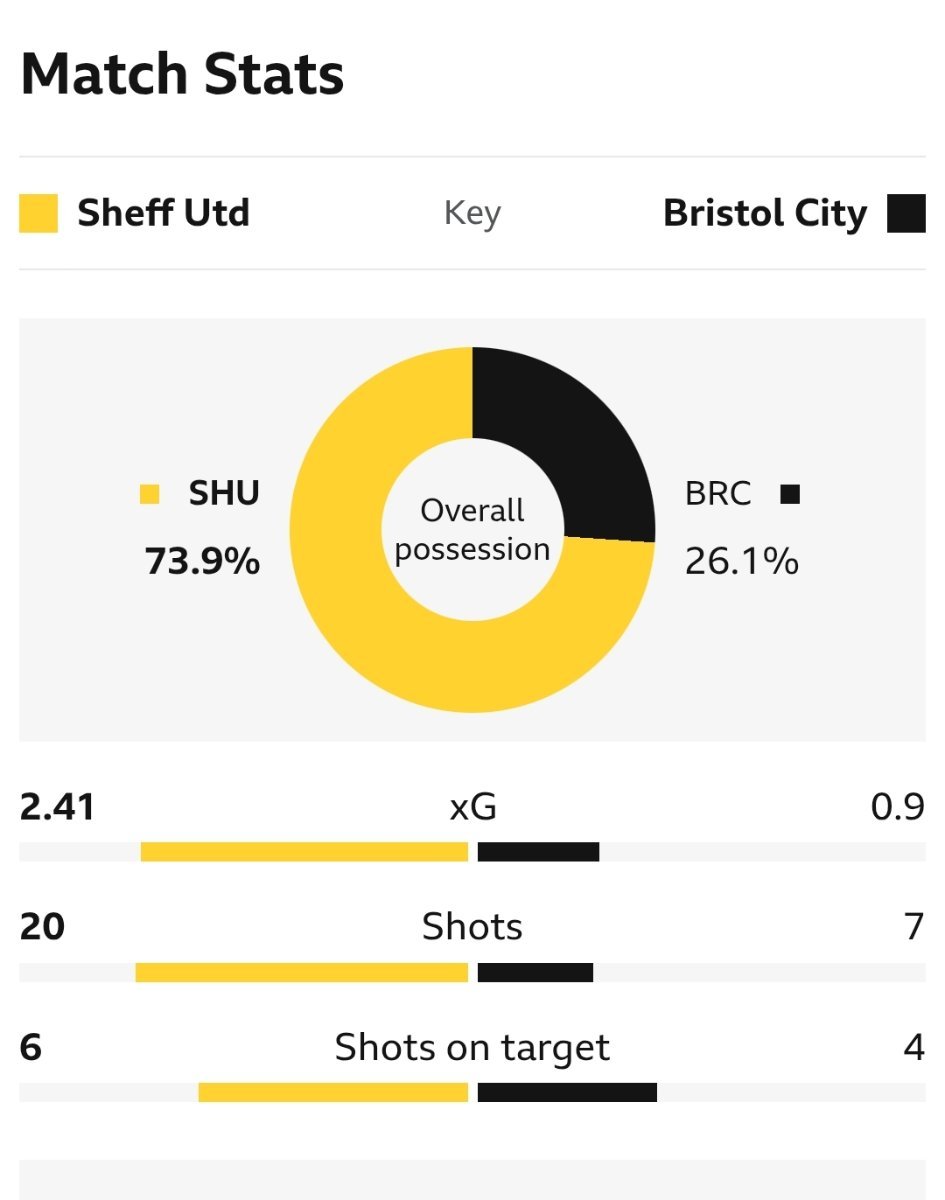945x1200 pixels.
Task: Click the 26.1% possession value
Action: point(742,562)
